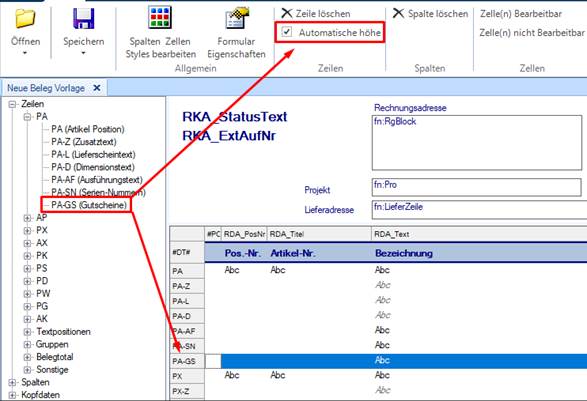Image resolution: width=587 pixels, height=401 pixels.
Task: Select PA-Z (Zusatztext) tree item
Action: pos(84,142)
